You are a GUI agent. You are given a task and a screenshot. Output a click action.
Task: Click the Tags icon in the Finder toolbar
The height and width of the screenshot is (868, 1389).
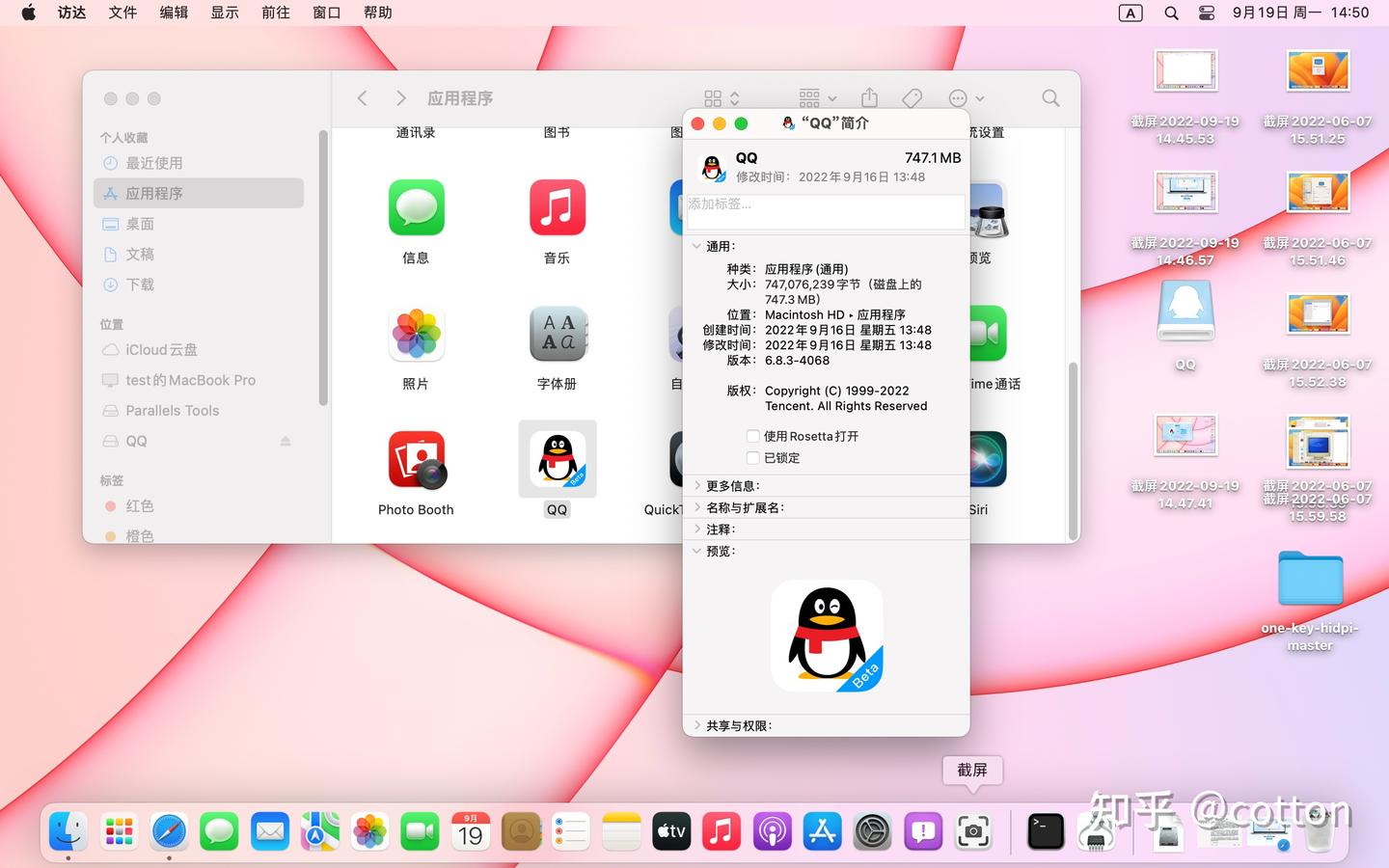point(911,97)
